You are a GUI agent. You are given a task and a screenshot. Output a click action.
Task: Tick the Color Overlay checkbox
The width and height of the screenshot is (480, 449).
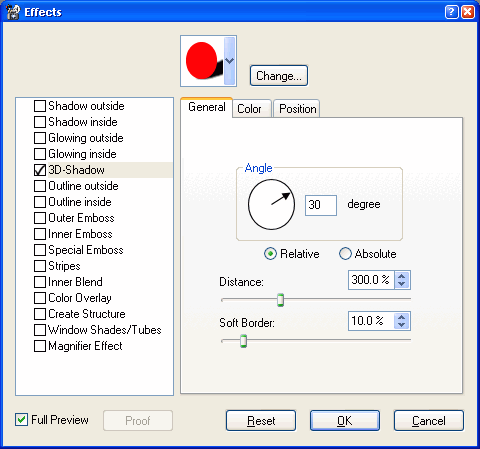pyautogui.click(x=40, y=298)
